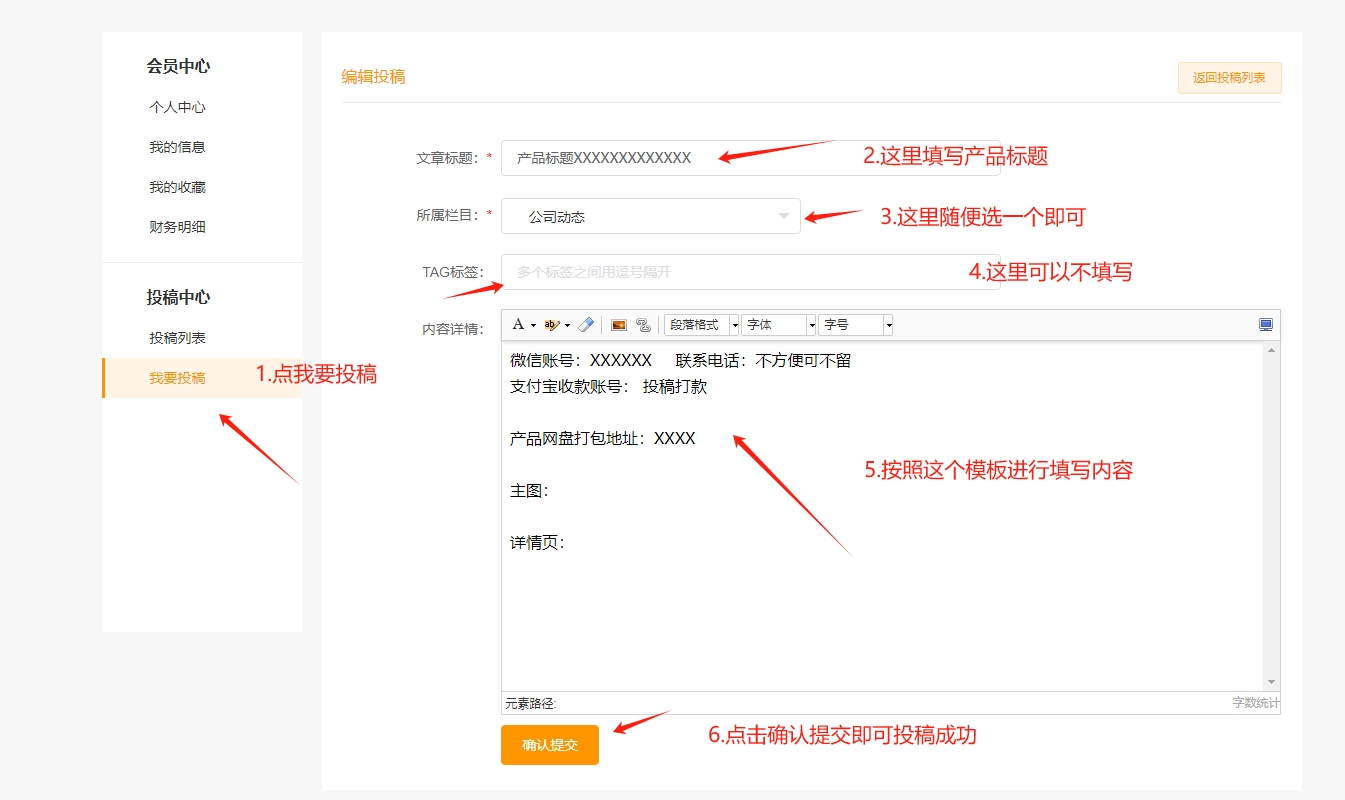The width and height of the screenshot is (1345, 800).
Task: Click the clear formatting eraser icon
Action: [586, 323]
